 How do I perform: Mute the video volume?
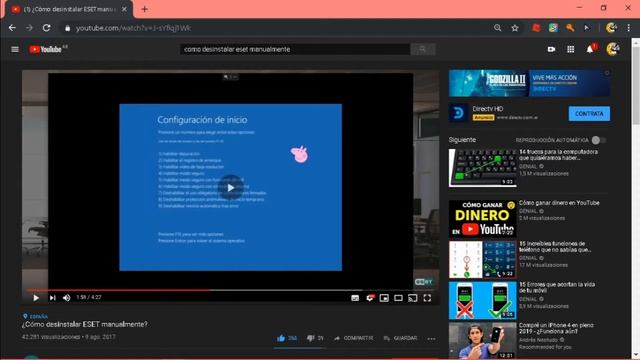click(x=67, y=298)
